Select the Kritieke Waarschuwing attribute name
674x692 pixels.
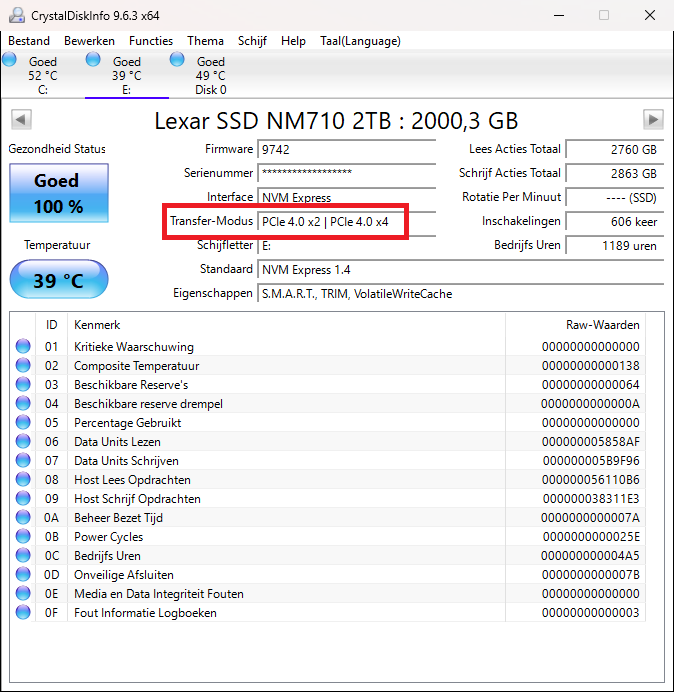[134, 347]
